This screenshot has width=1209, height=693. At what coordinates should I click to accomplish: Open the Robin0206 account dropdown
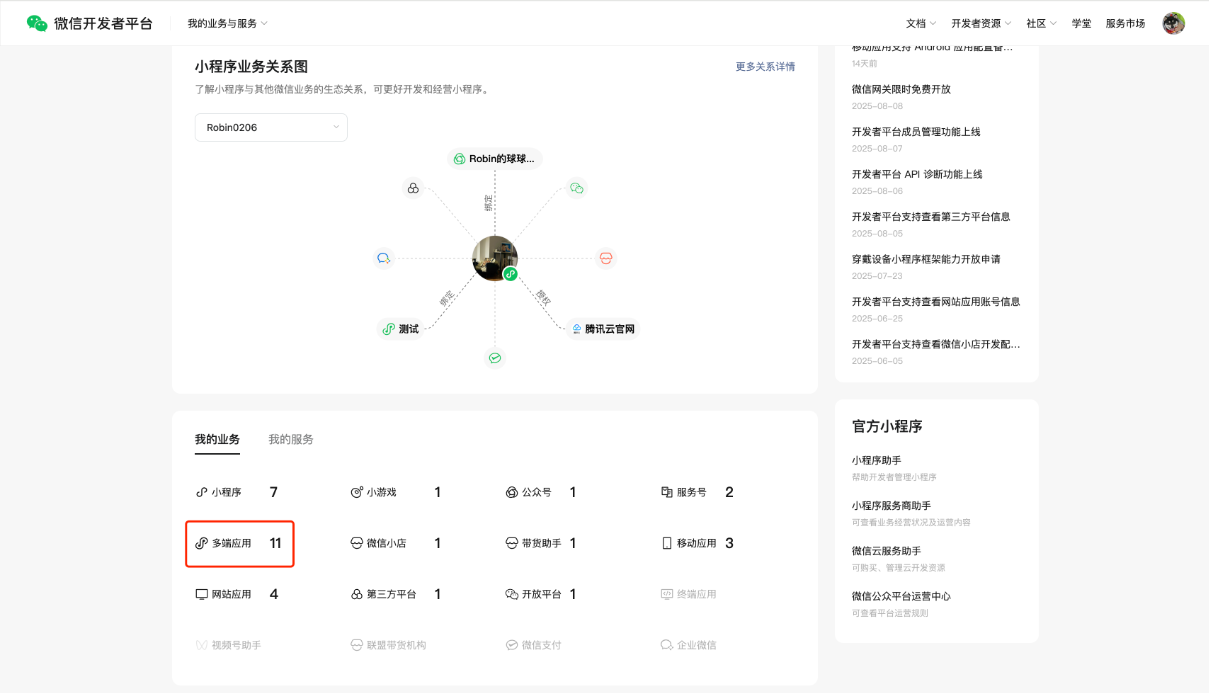point(271,128)
